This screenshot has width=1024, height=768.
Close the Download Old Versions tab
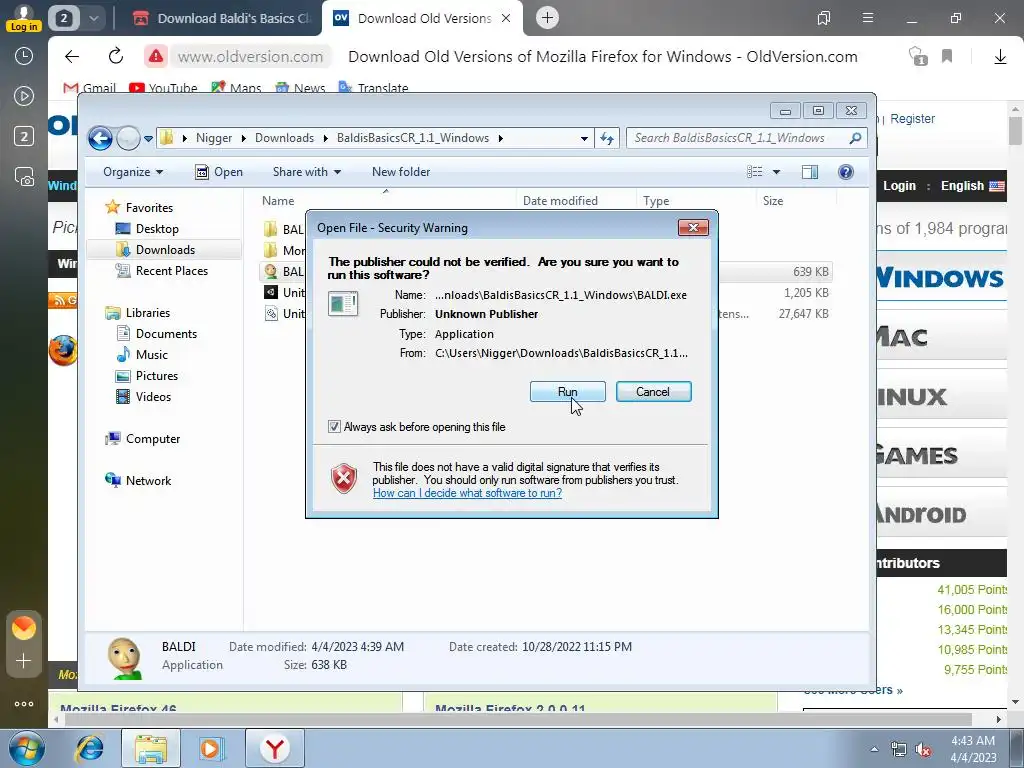506,18
